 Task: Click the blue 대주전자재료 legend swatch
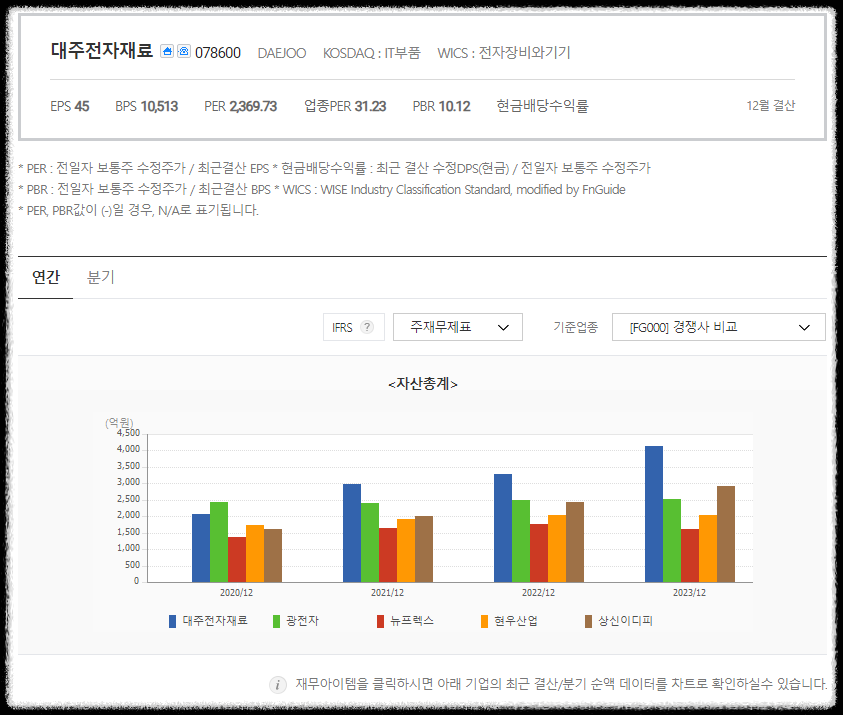(x=172, y=621)
